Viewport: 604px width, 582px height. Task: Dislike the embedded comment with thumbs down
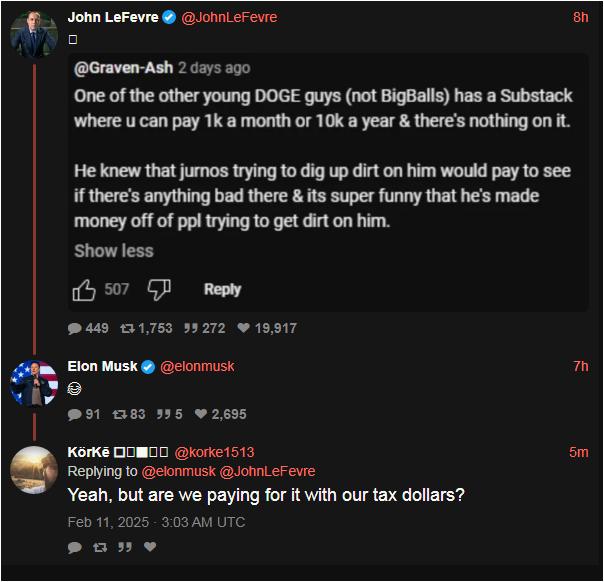click(x=159, y=289)
